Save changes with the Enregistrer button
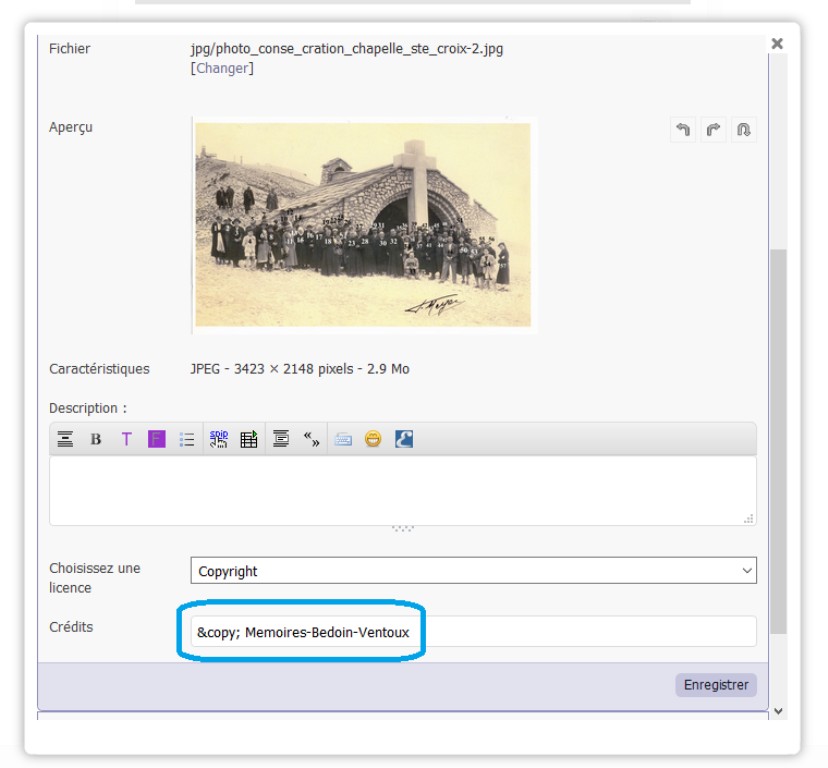 (x=716, y=685)
